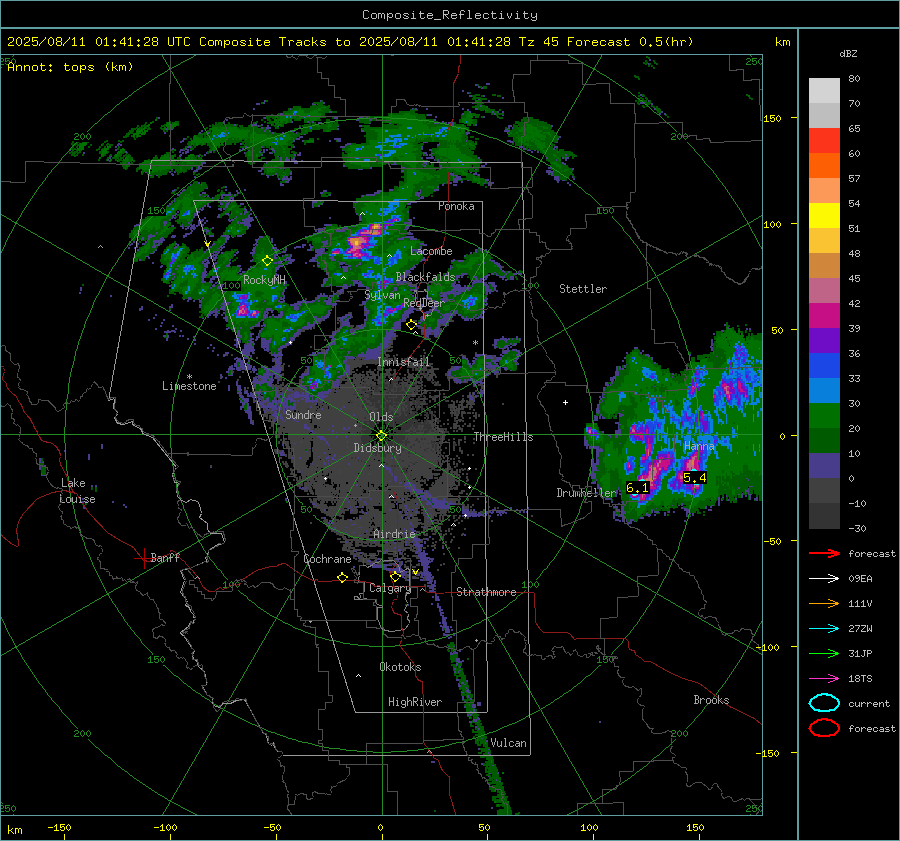Click the orange 111V arrow in legend
Screen dimensions: 900x841
point(824,603)
